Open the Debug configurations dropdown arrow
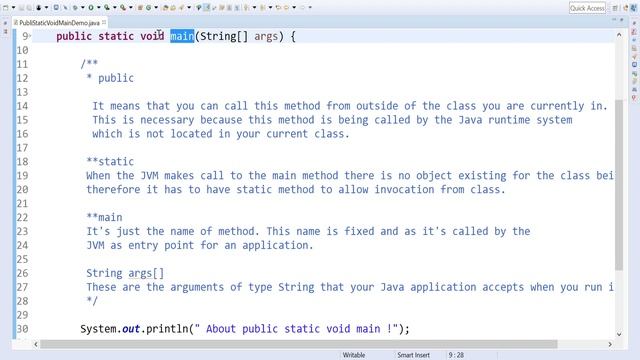640x360 pixels. point(82,8)
